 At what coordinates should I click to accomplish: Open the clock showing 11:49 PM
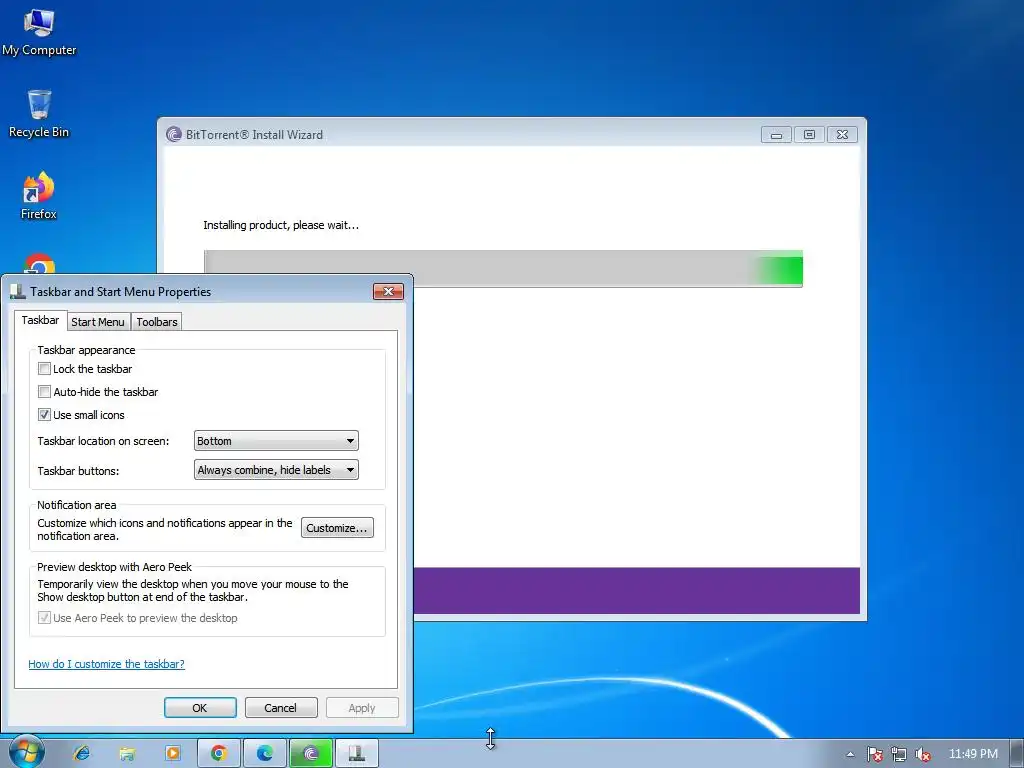(x=973, y=754)
